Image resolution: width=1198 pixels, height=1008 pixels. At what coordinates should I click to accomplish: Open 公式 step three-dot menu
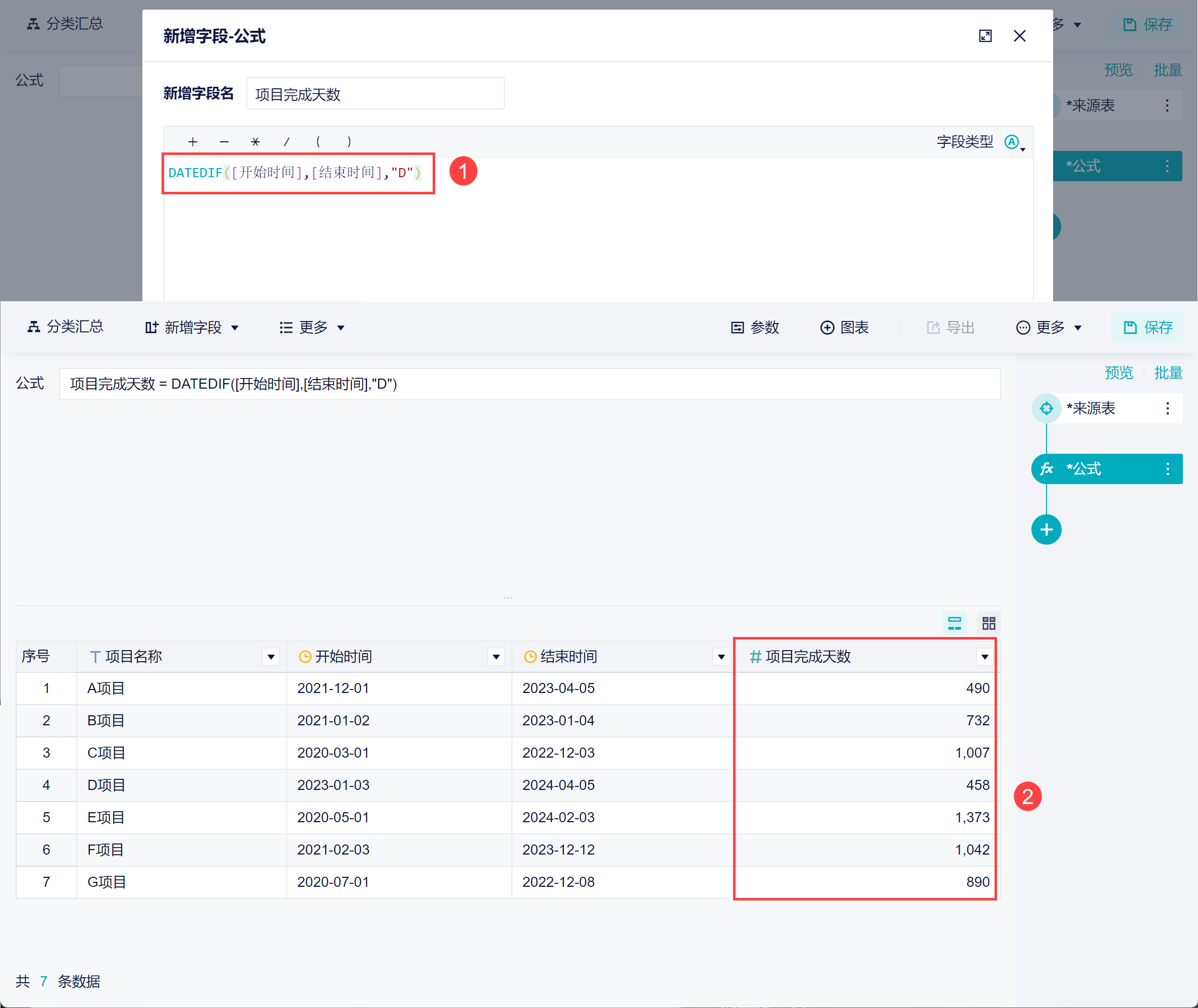tap(1167, 468)
